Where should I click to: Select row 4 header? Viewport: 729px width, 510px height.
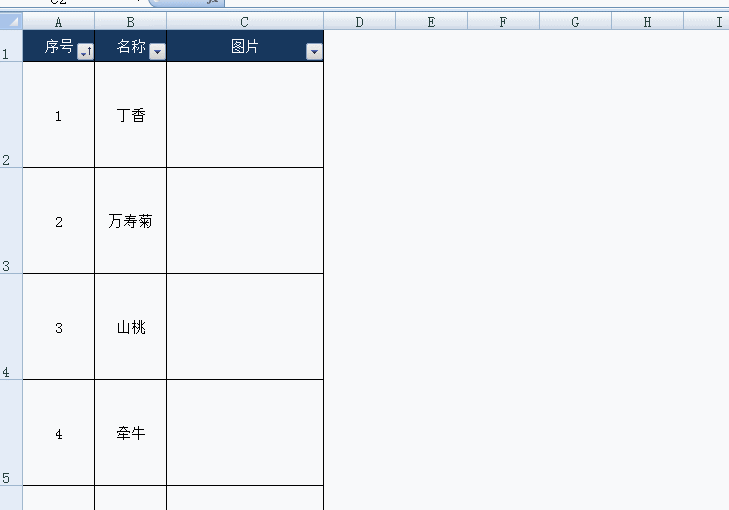(11, 327)
